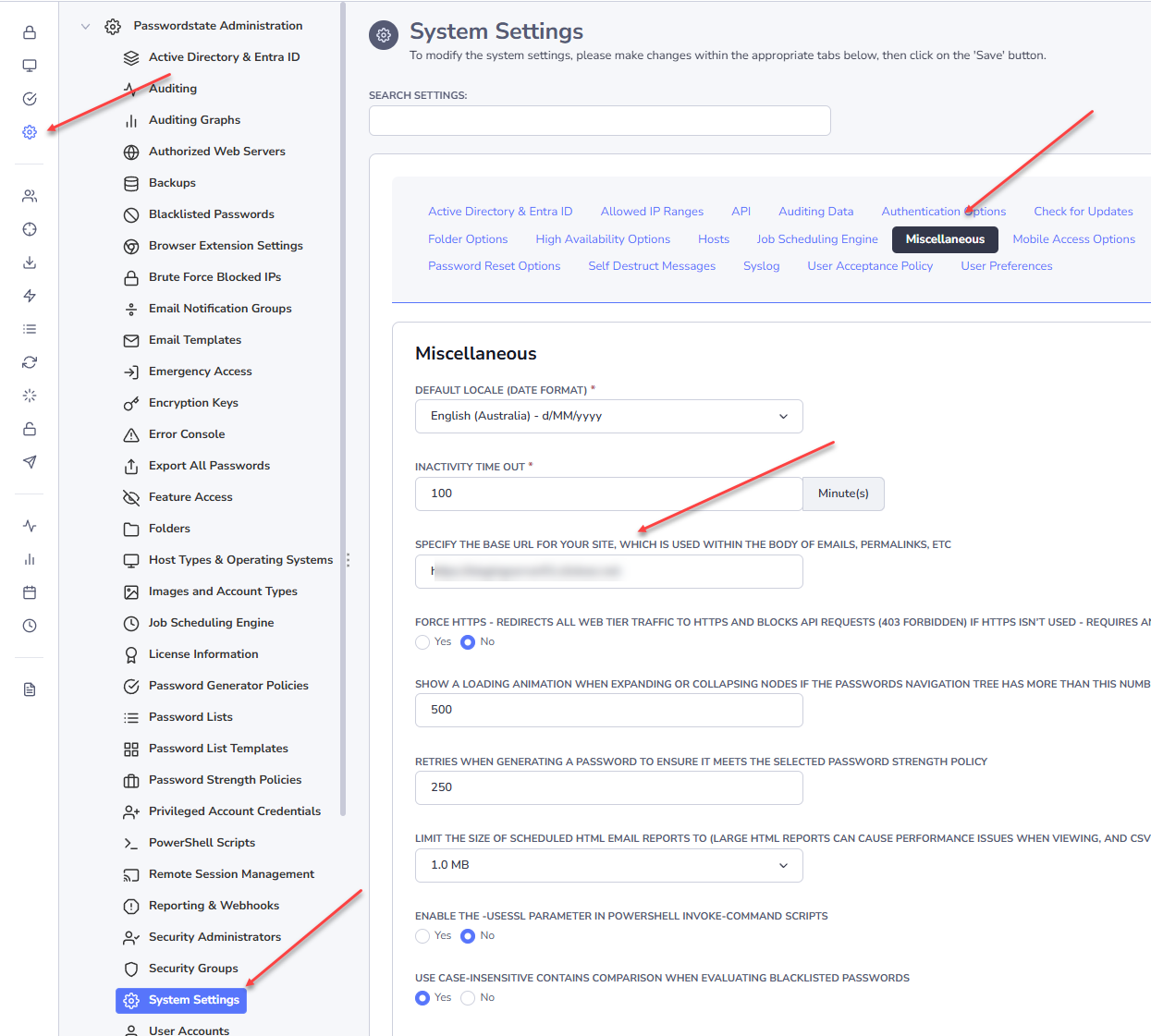This screenshot has width=1151, height=1036.
Task: Click the paper plane icon in left rail
Action: [x=30, y=462]
